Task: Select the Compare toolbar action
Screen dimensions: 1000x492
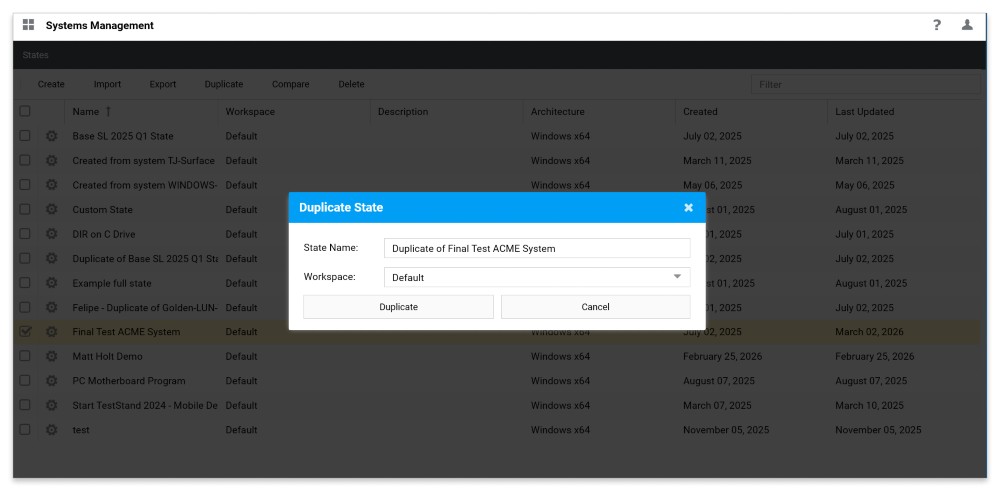Action: [x=291, y=84]
